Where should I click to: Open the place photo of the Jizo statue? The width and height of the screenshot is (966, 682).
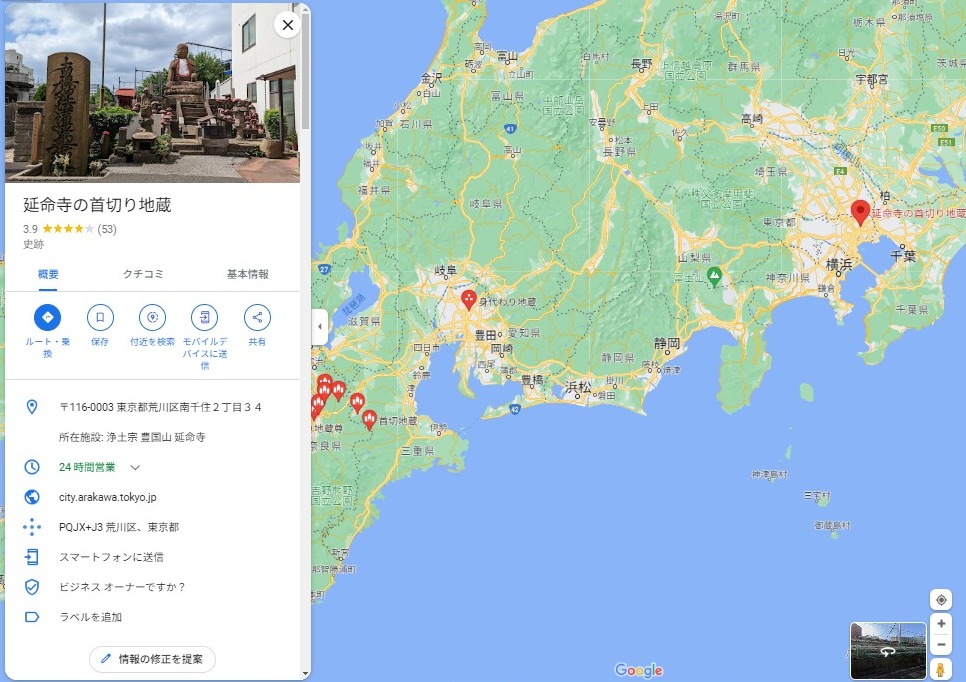tap(153, 93)
